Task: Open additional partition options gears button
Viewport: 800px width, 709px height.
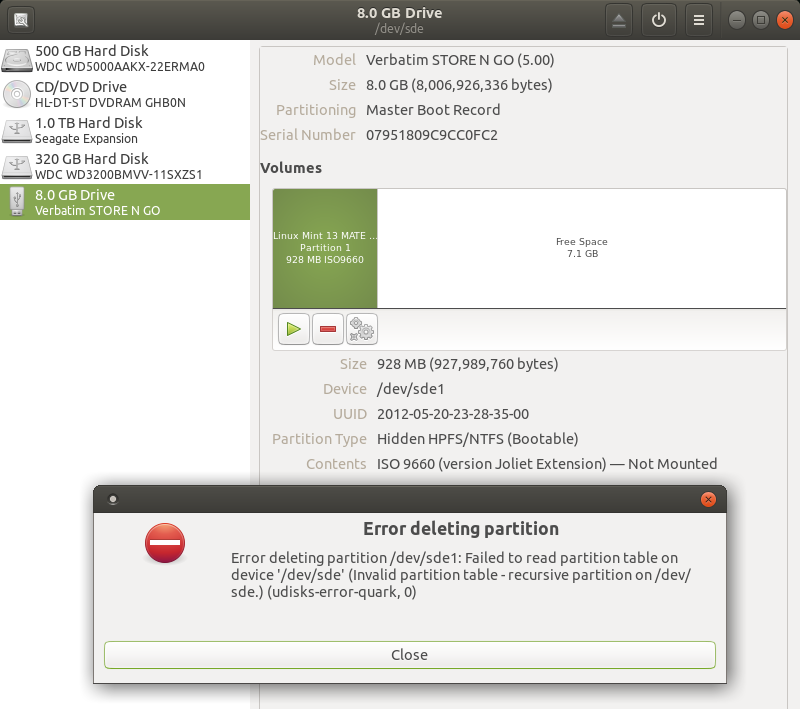Action: coord(362,329)
